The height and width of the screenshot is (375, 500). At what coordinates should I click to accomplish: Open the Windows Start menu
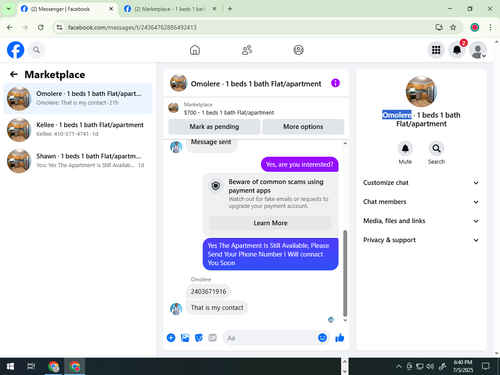click(x=10, y=366)
